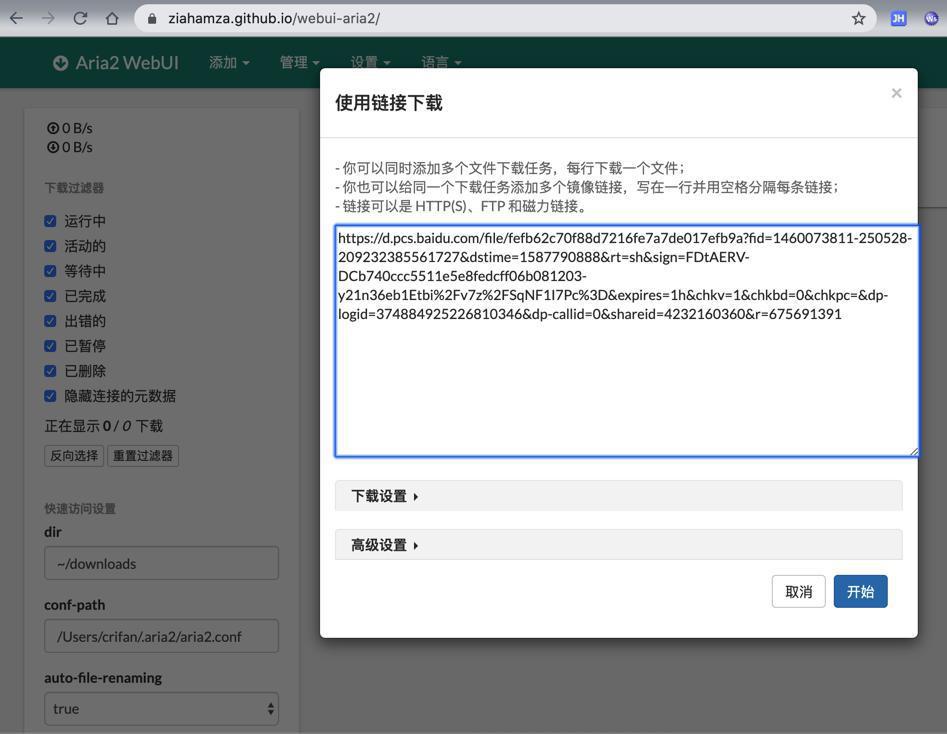Click the instruction line ending 每行下载一个文件
Viewport: 947px width, 734px height.
click(x=510, y=168)
